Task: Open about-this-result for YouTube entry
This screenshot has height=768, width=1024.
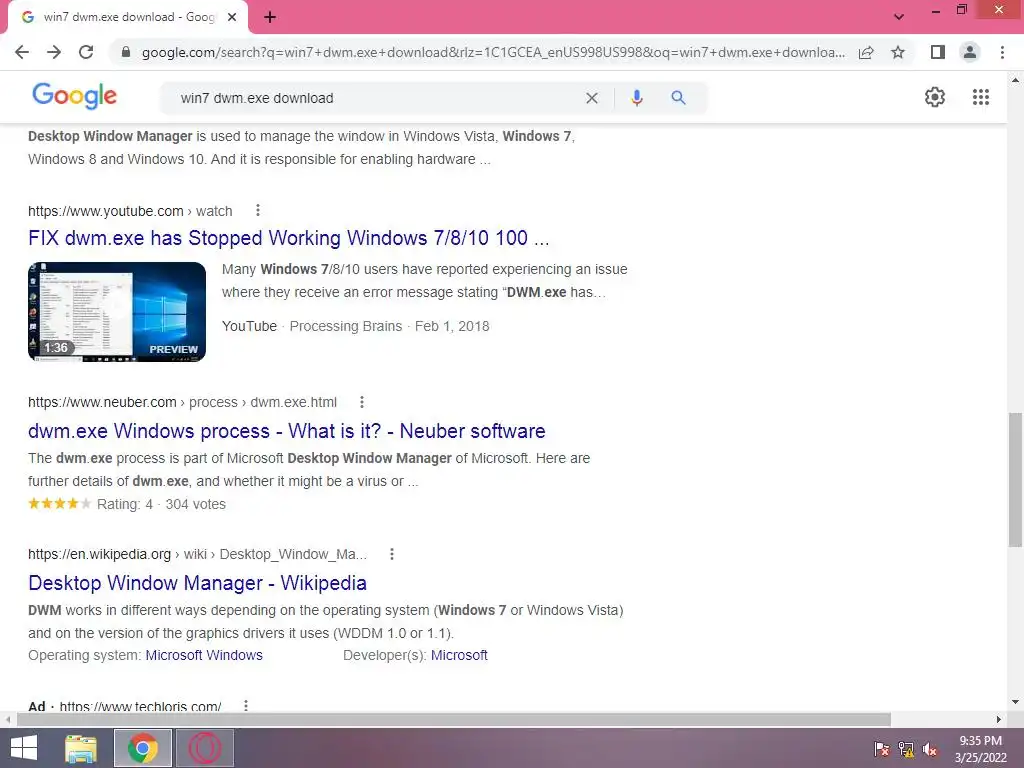Action: [258, 210]
